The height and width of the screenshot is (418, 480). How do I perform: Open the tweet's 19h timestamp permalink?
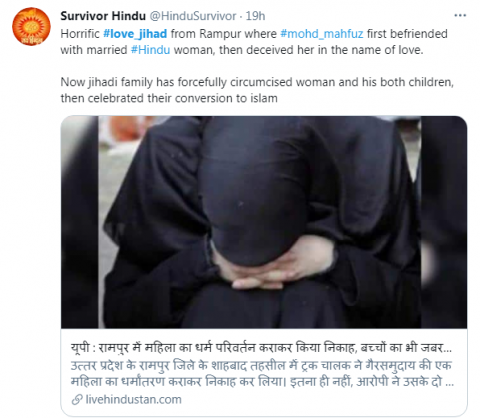(255, 16)
